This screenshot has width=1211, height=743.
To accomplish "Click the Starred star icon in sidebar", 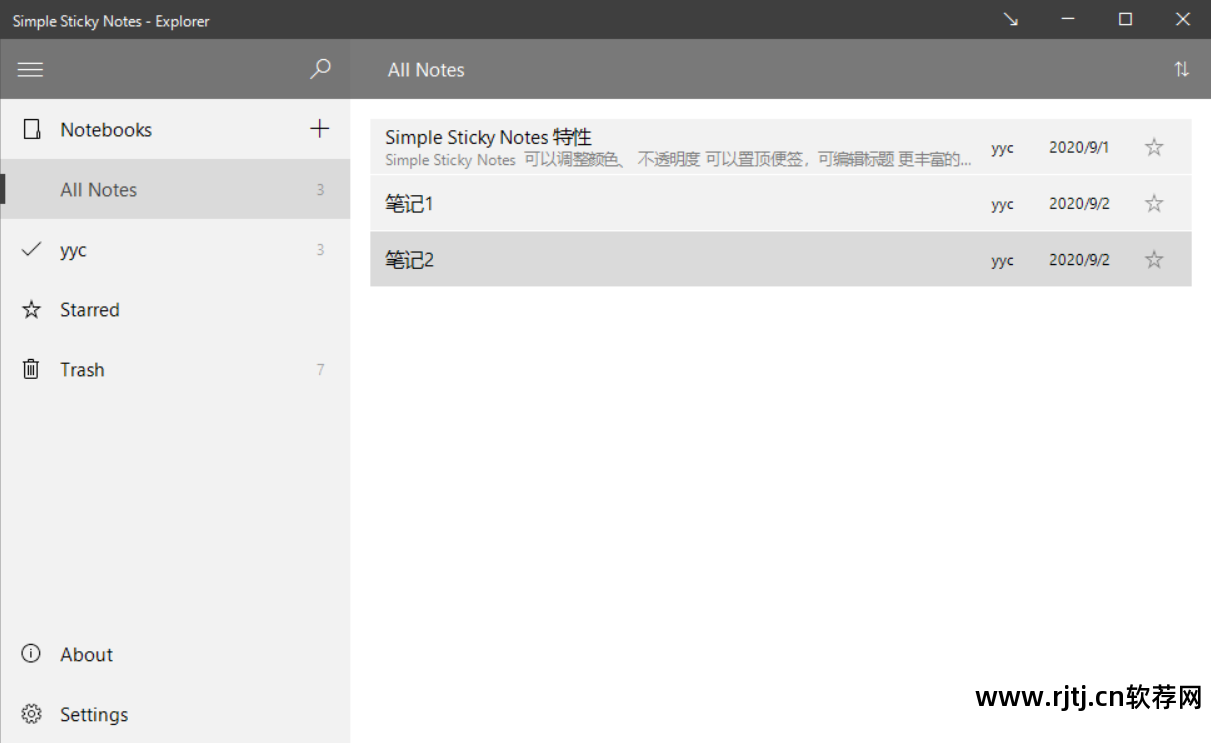I will pyautogui.click(x=31, y=310).
